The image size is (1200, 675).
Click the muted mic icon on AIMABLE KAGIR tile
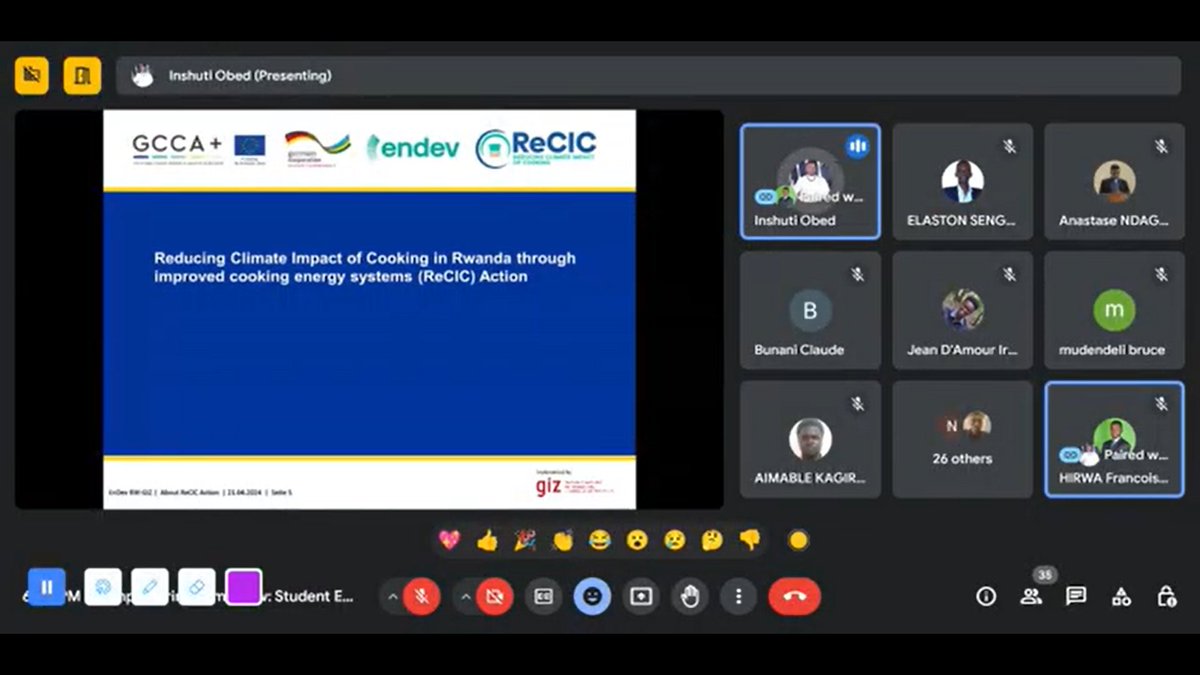tap(857, 403)
